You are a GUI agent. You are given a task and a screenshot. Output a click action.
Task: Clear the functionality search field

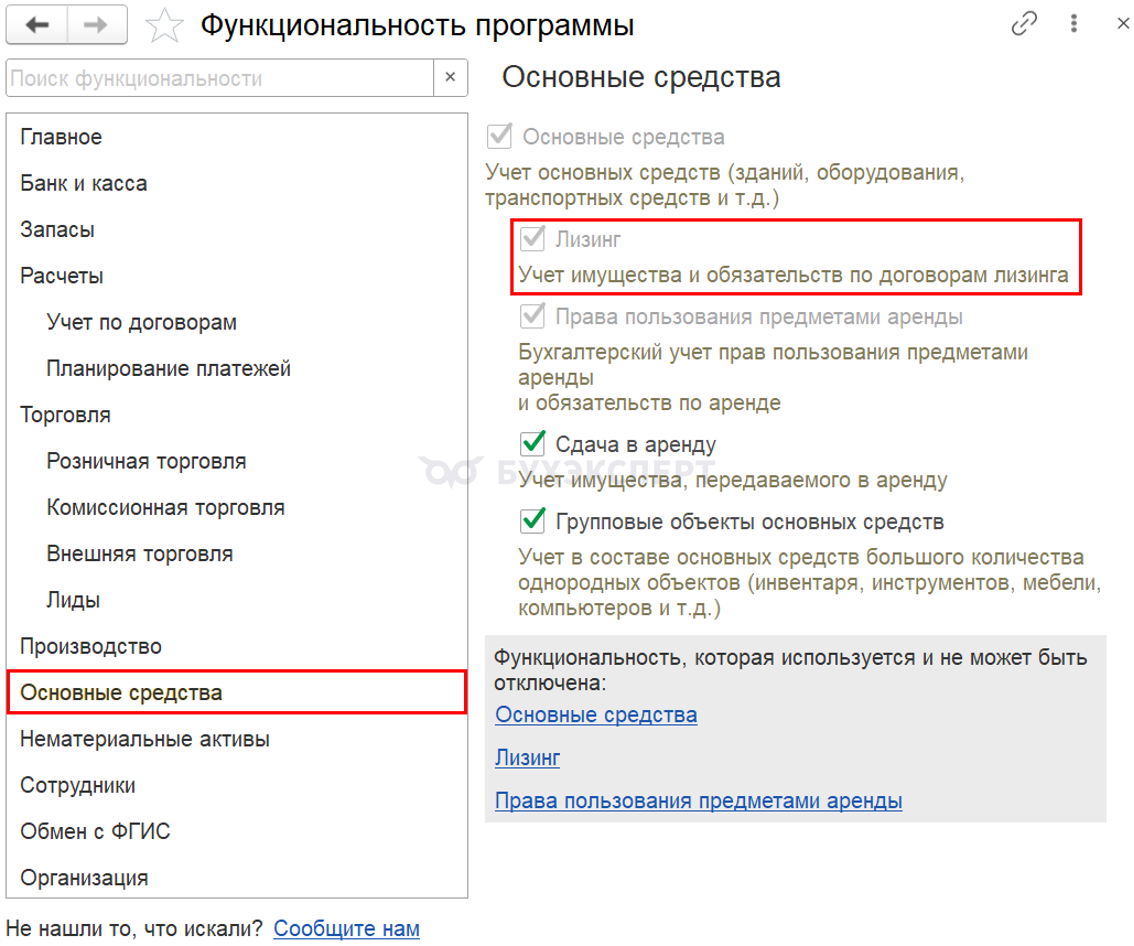[451, 77]
